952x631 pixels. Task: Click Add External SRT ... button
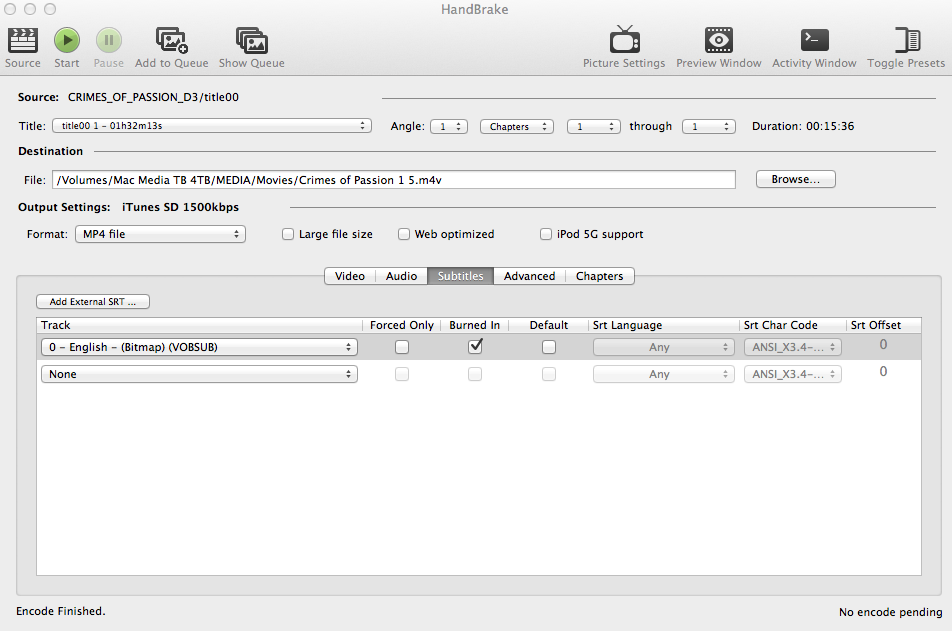click(x=93, y=301)
